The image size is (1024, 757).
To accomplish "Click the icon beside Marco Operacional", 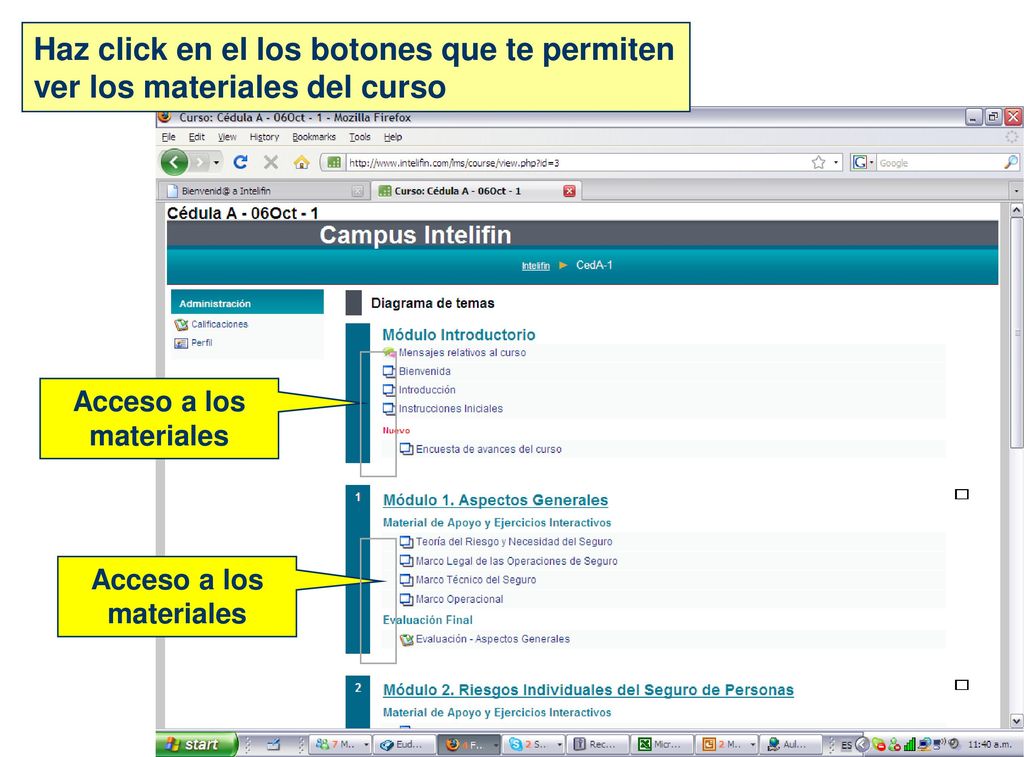I will point(406,600).
